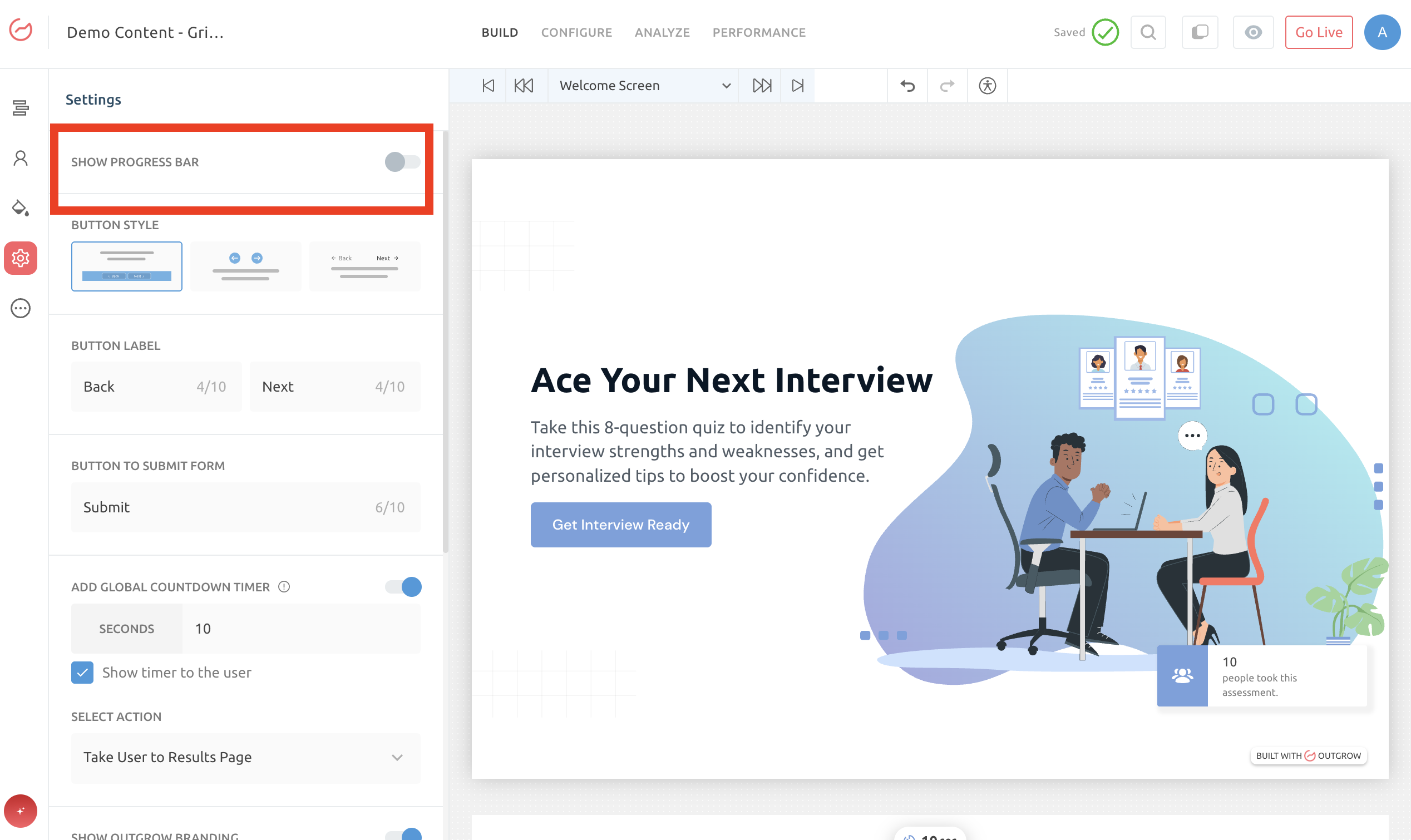Switch to the Configure tab
1411x840 pixels.
[576, 33]
